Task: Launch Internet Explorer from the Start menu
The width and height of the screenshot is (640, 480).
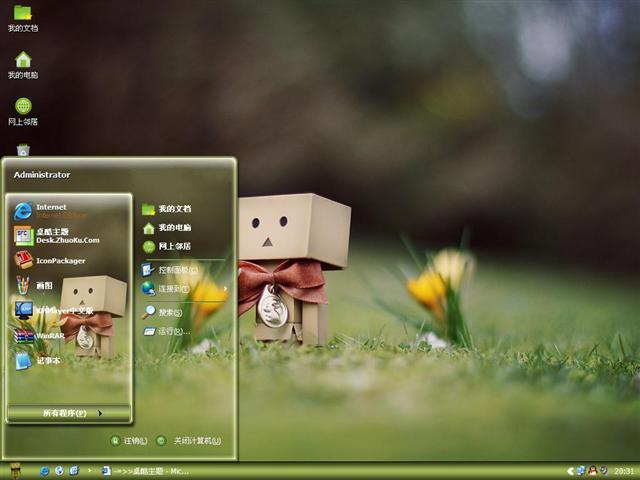Action: (x=50, y=211)
